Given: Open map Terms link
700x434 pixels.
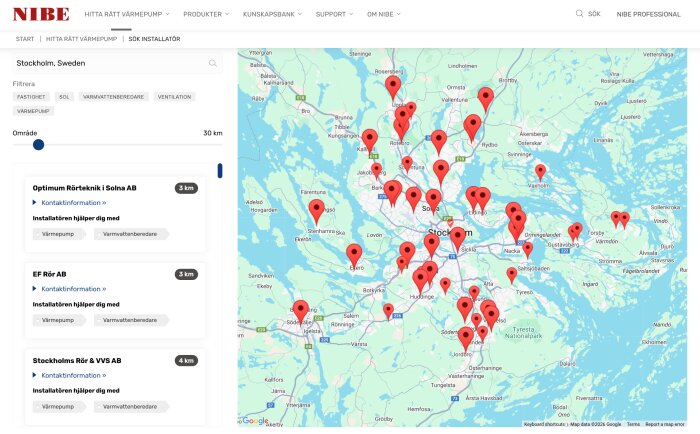Looking at the screenshot, I should point(633,424).
